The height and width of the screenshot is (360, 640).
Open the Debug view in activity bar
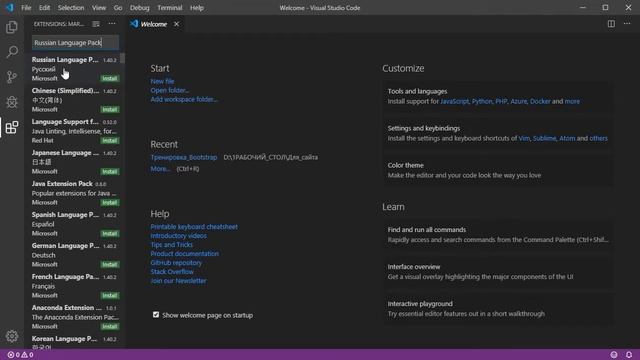click(x=12, y=102)
